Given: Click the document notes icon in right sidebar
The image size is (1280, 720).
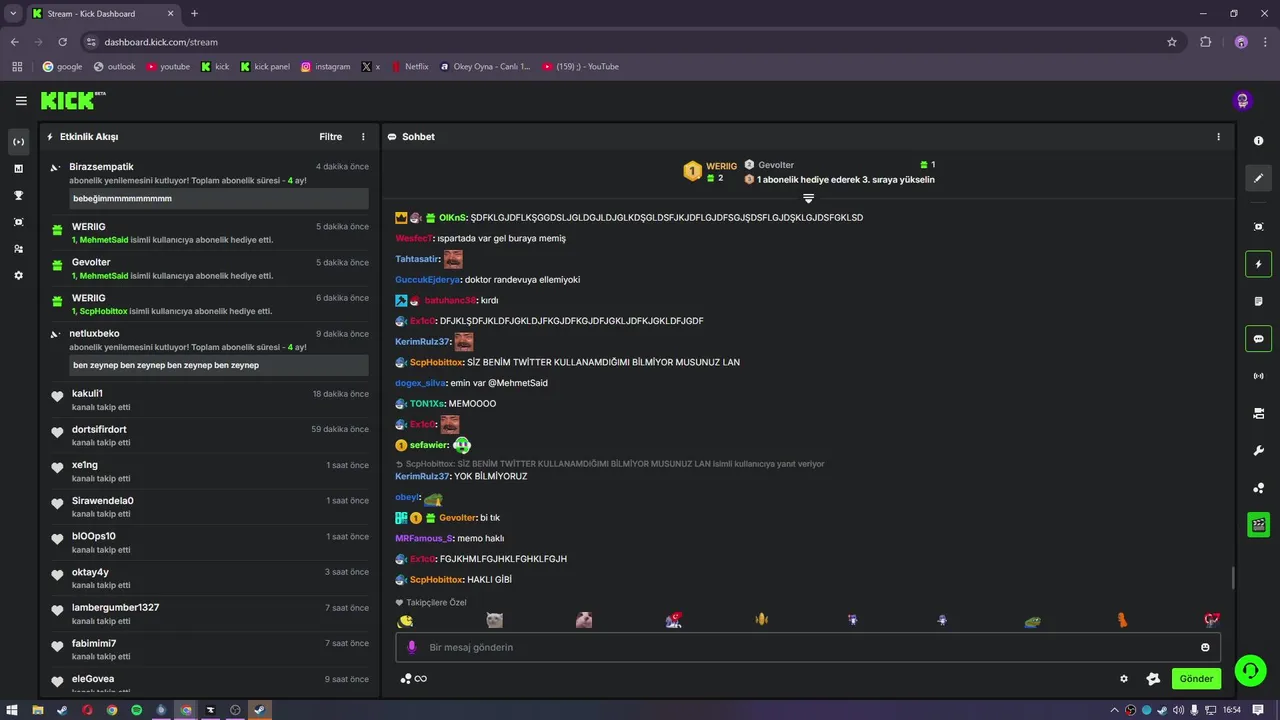Looking at the screenshot, I should pos(1259,301).
